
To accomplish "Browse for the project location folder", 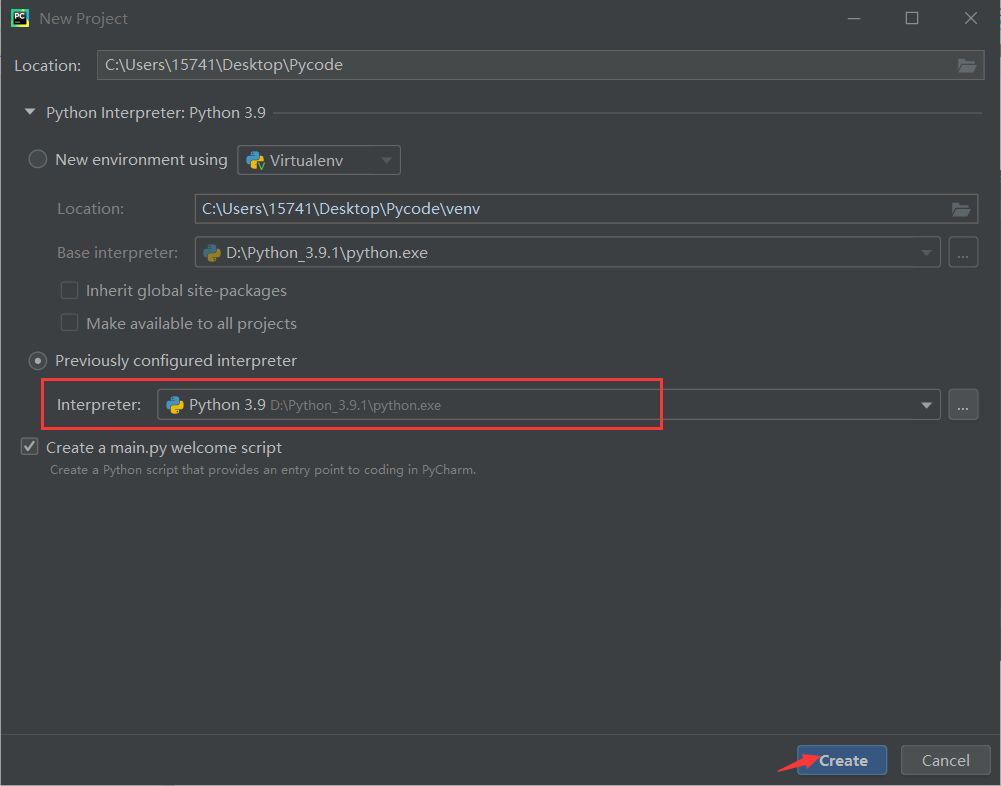I will (967, 65).
